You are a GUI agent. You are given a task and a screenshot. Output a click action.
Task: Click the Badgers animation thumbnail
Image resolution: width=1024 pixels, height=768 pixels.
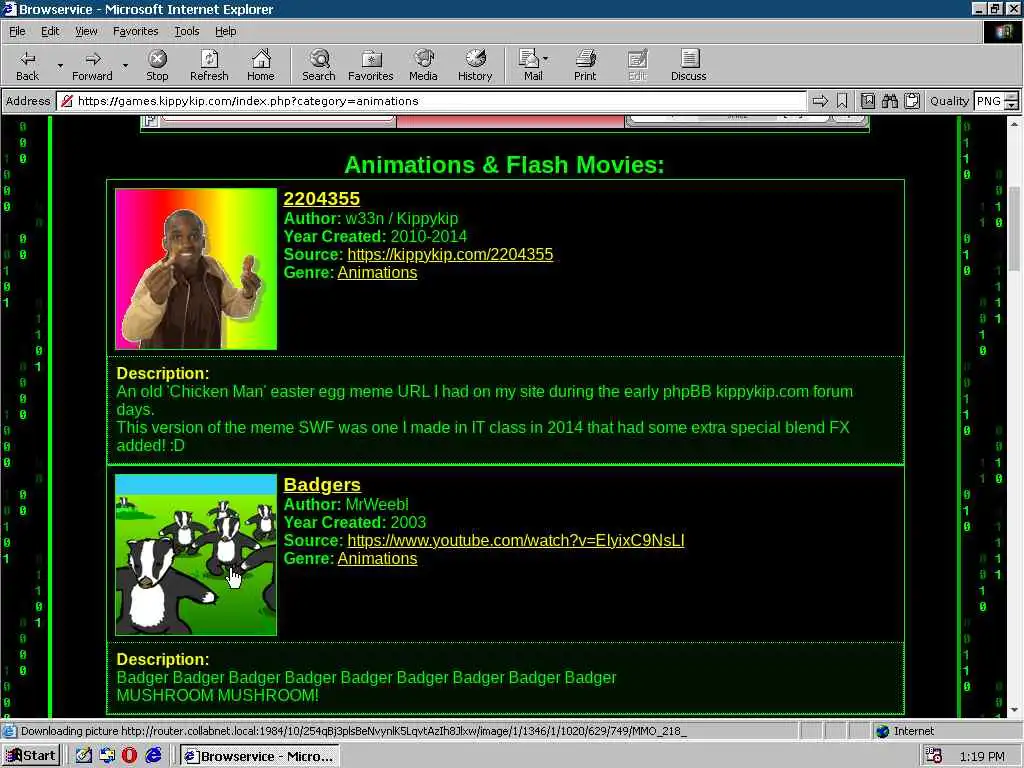pos(196,555)
